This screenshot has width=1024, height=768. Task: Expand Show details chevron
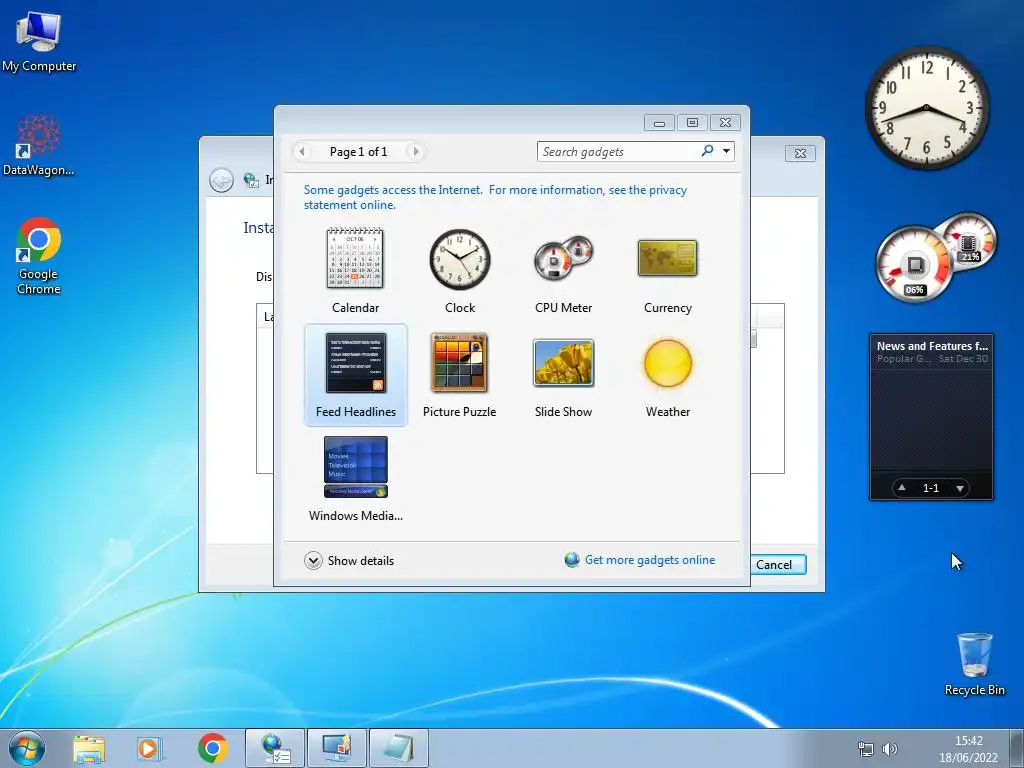(x=313, y=560)
